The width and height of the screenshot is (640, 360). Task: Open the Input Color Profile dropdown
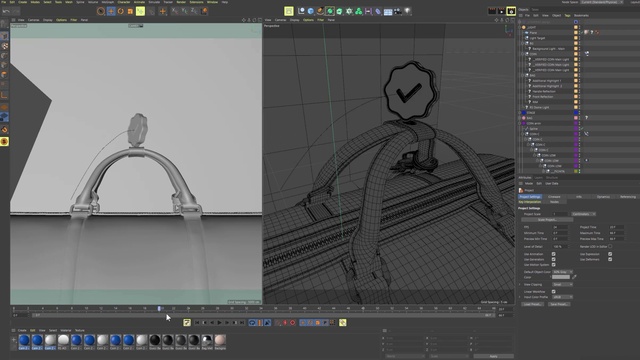[562, 297]
